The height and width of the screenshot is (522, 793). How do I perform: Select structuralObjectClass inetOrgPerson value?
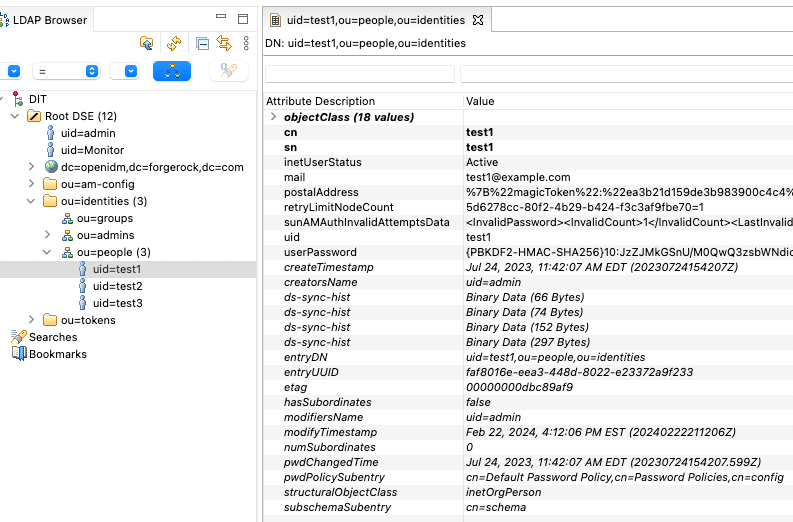tap(503, 492)
